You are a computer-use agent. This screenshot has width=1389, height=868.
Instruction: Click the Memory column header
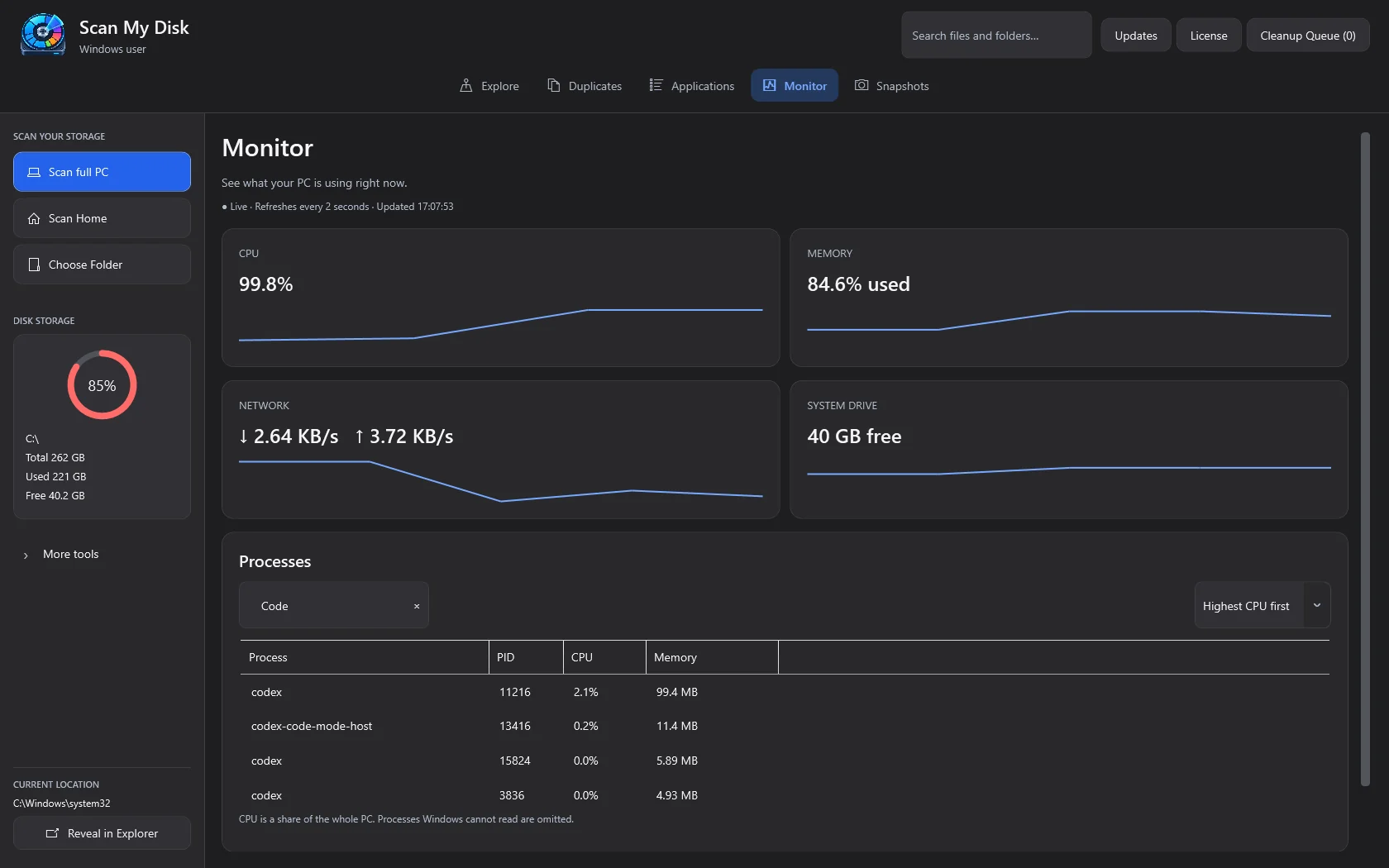pos(712,657)
